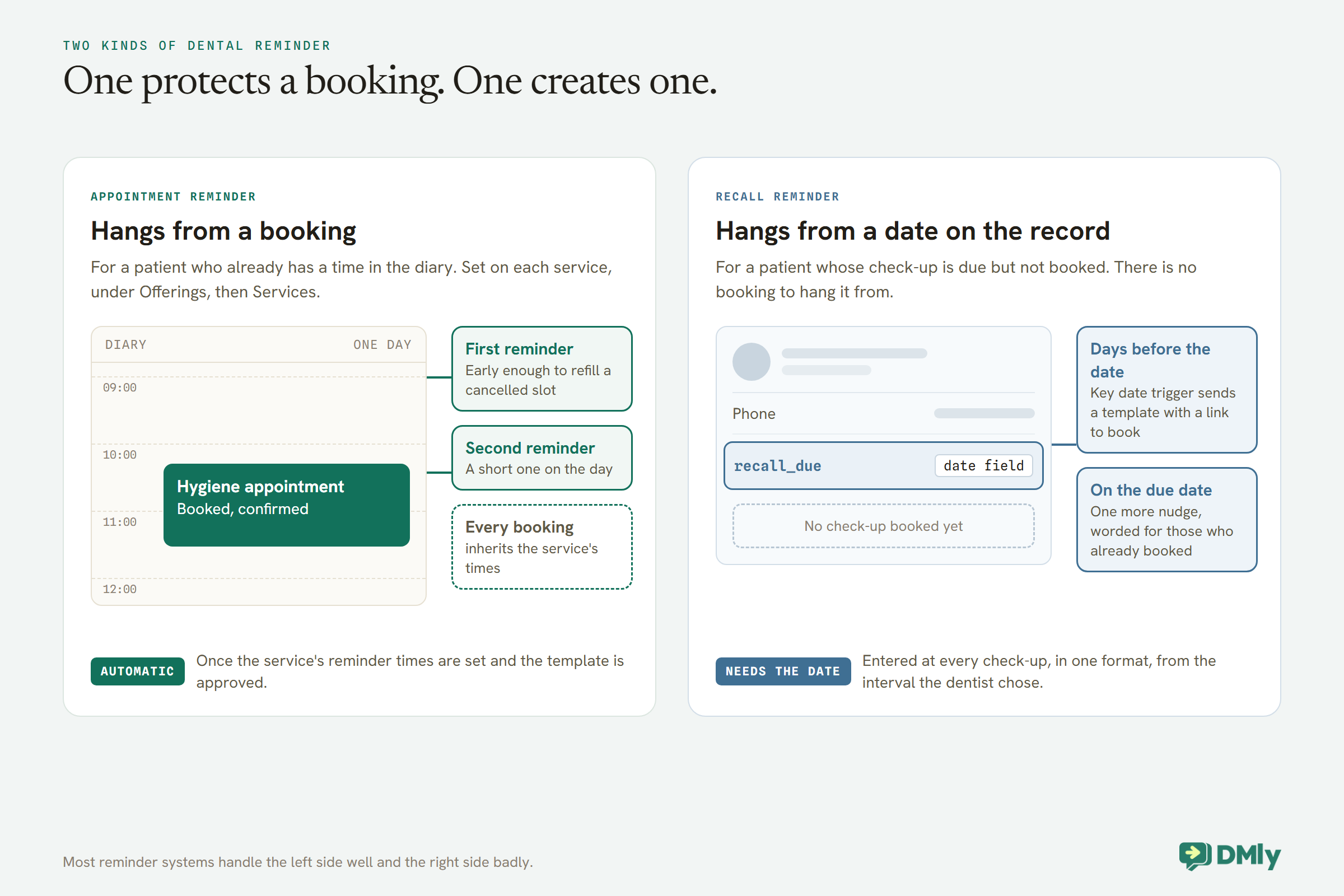1344x896 pixels.
Task: Click the AUTOMATIC badge
Action: pos(138,671)
